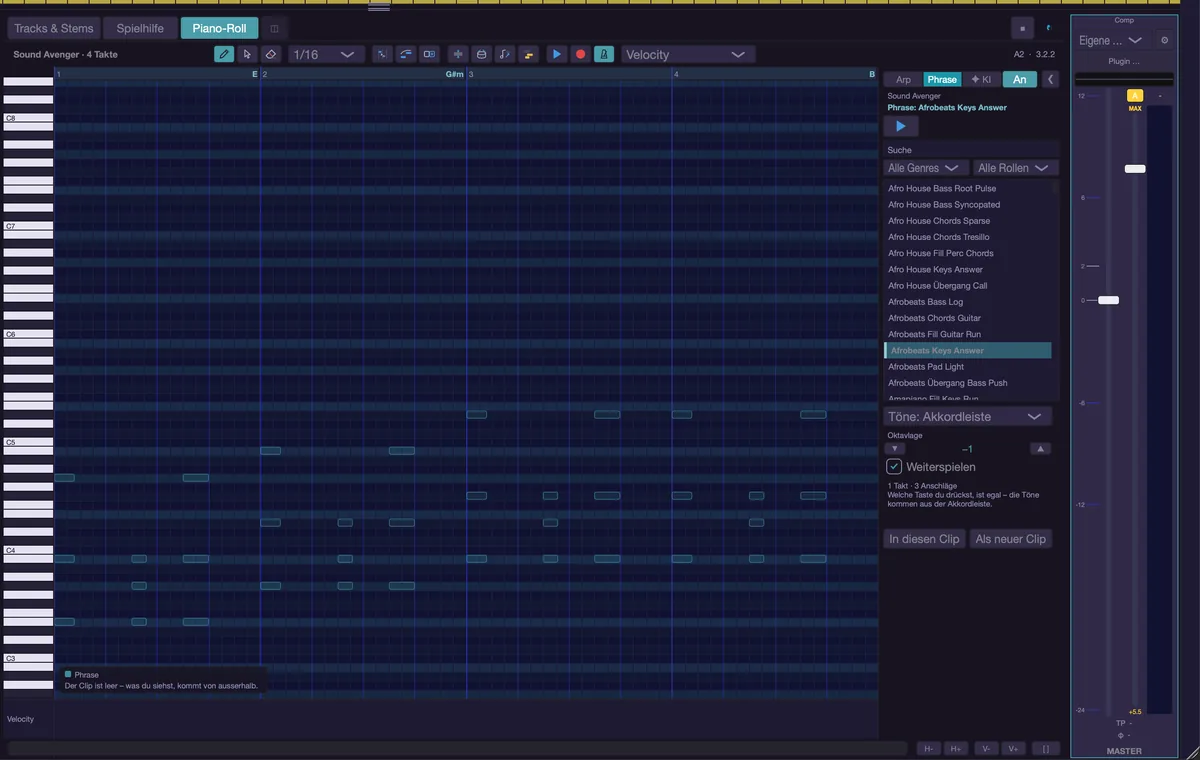The width and height of the screenshot is (1200, 760).
Task: Click the yellow stepped-bars icon
Action: coord(529,54)
